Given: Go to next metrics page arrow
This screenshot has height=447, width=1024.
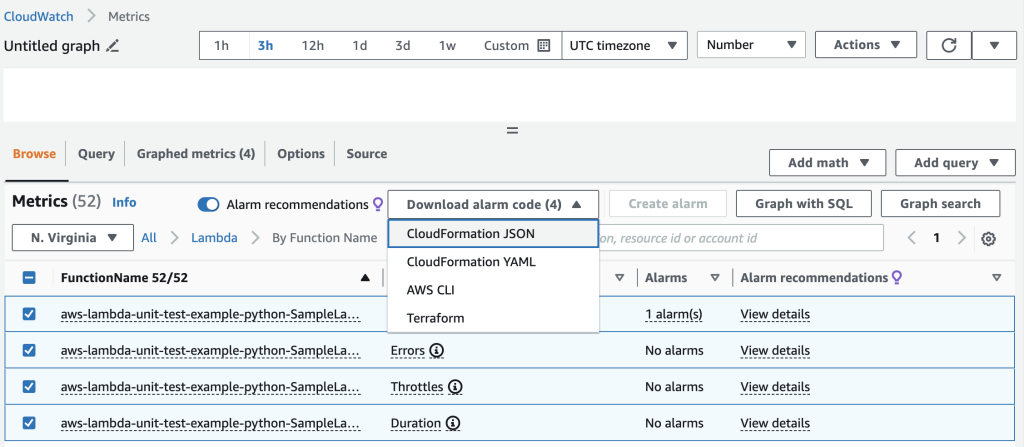Looking at the screenshot, I should pos(961,238).
